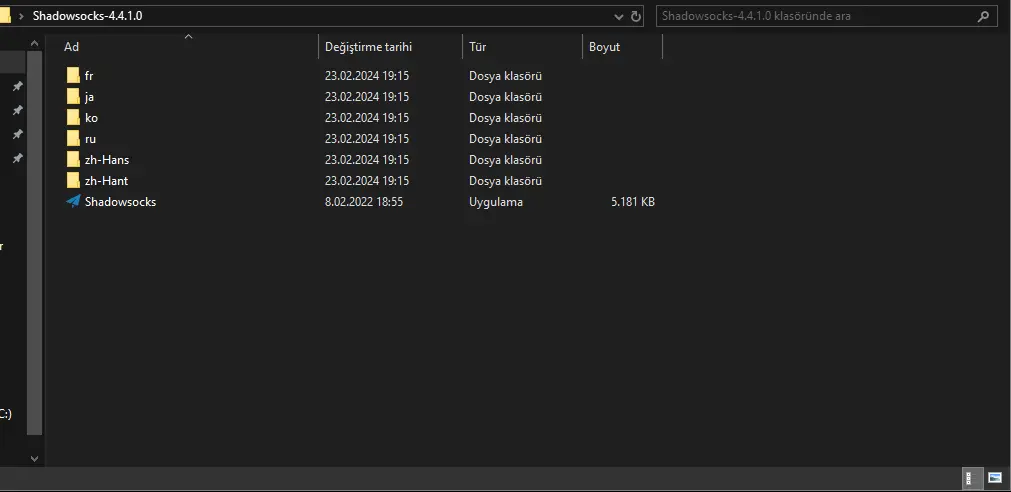Expand the breadcrumb chevron before Shadowsocks-4.4.1.0

coord(22,16)
